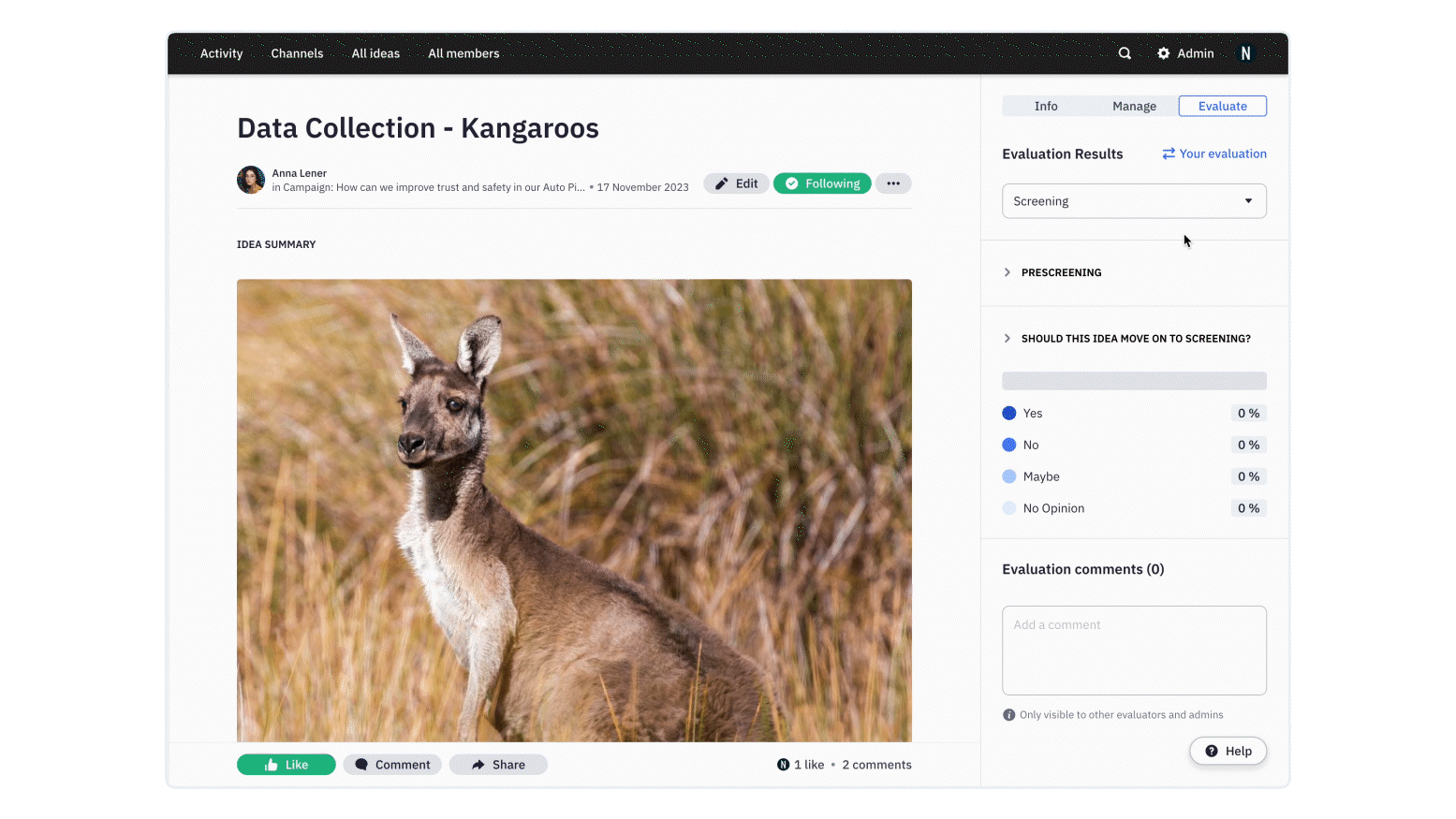
Task: Click the Evaluation comments (0) heading
Action: click(x=1083, y=569)
